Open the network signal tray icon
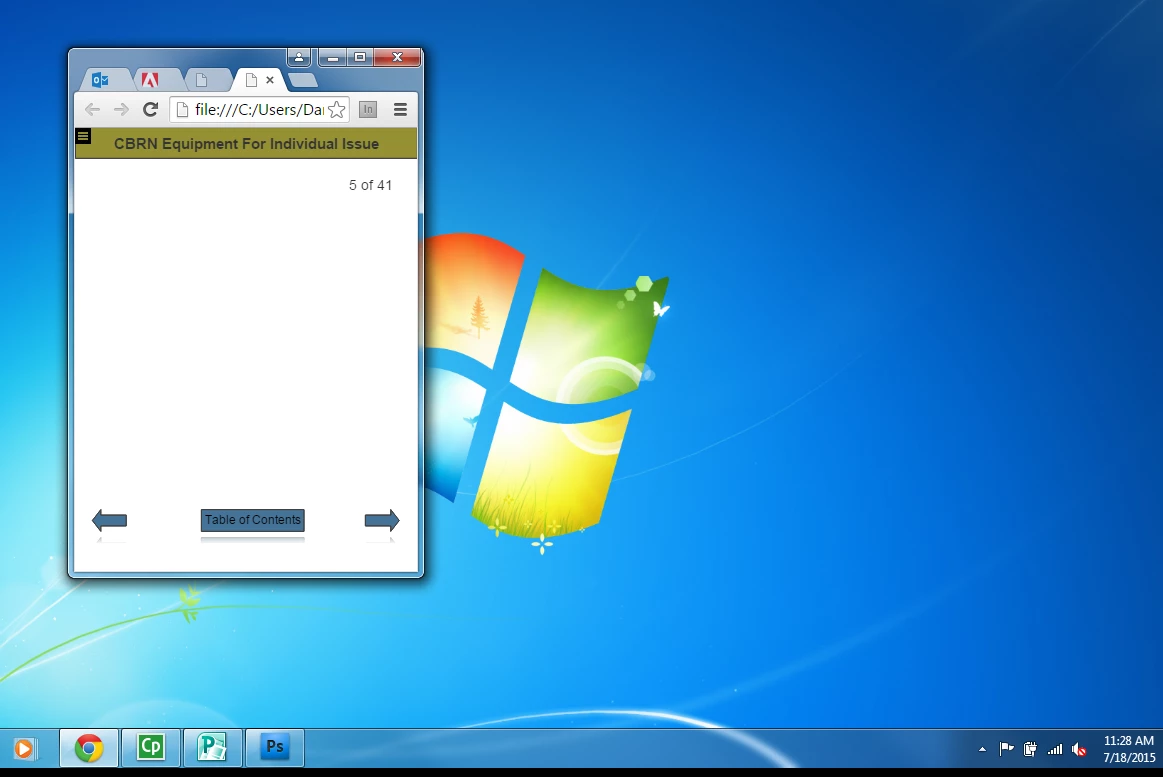 [x=1055, y=750]
